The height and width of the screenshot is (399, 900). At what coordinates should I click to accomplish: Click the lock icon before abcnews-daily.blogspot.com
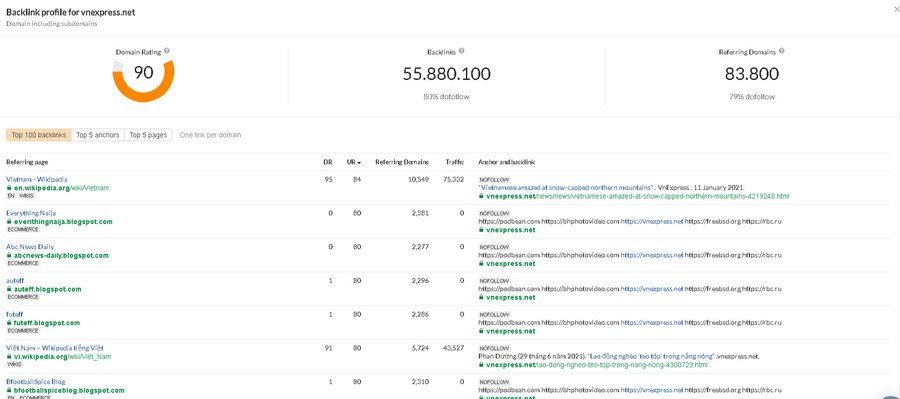point(9,255)
